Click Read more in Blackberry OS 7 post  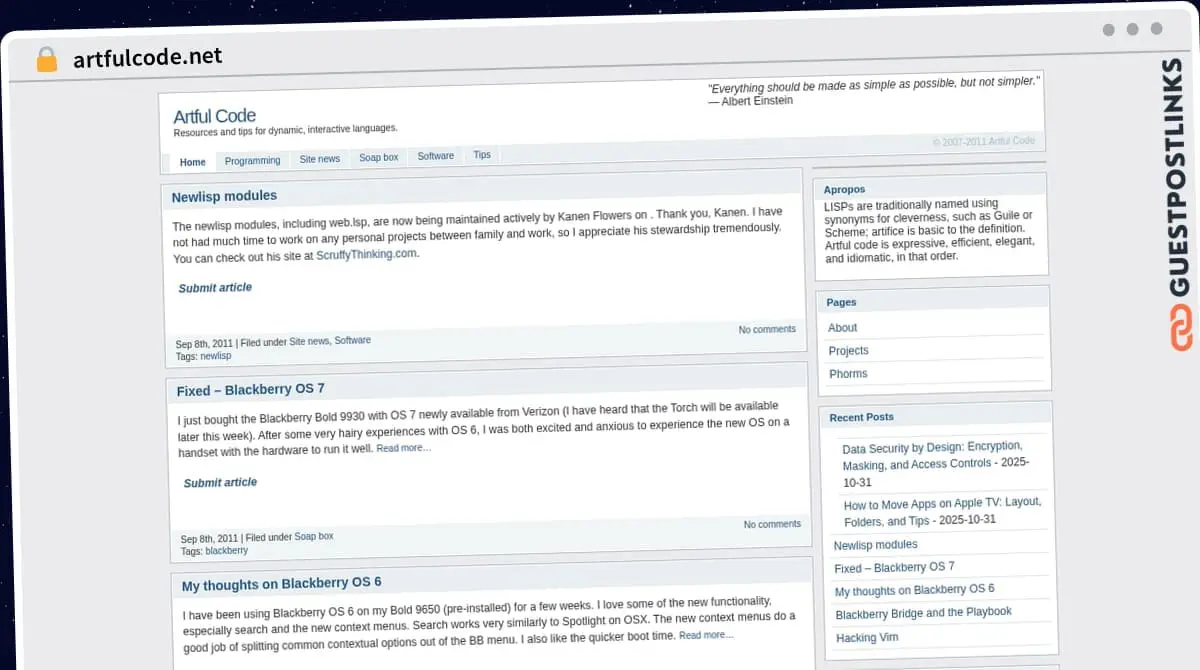pos(403,449)
